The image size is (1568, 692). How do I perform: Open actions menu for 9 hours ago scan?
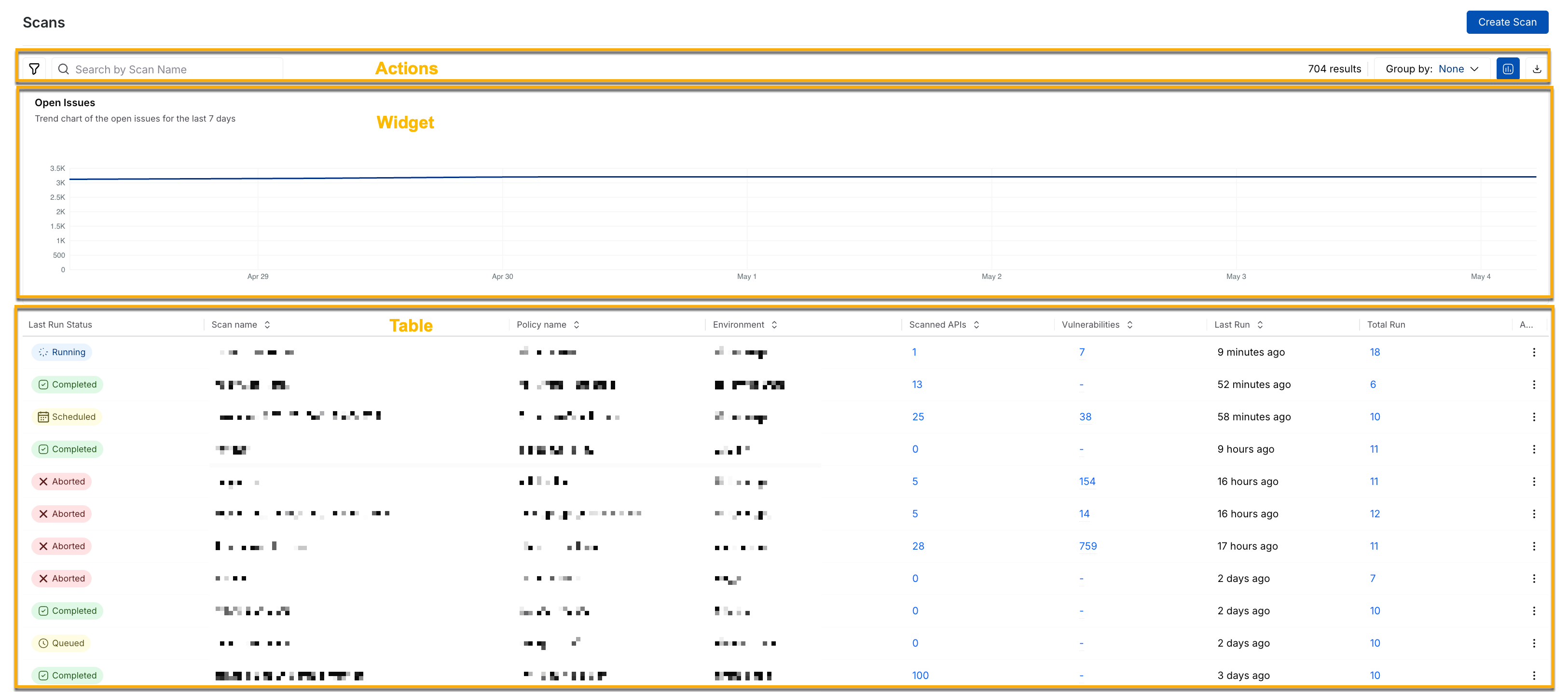[x=1534, y=449]
